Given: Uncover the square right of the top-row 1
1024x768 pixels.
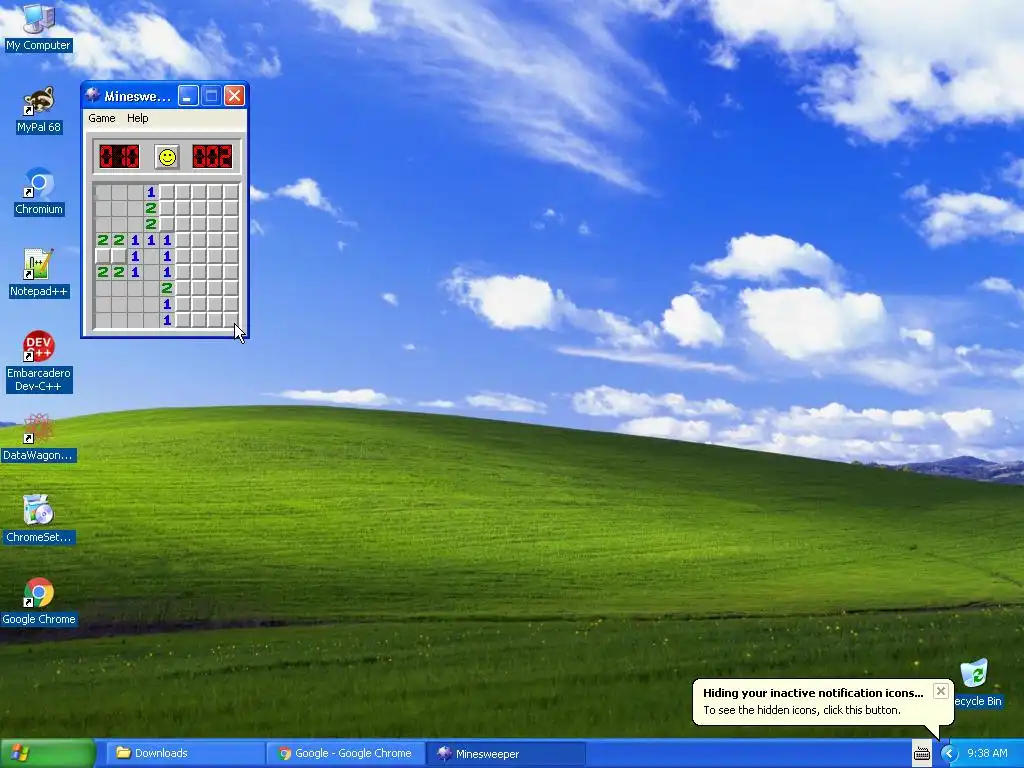Looking at the screenshot, I should [x=167, y=192].
